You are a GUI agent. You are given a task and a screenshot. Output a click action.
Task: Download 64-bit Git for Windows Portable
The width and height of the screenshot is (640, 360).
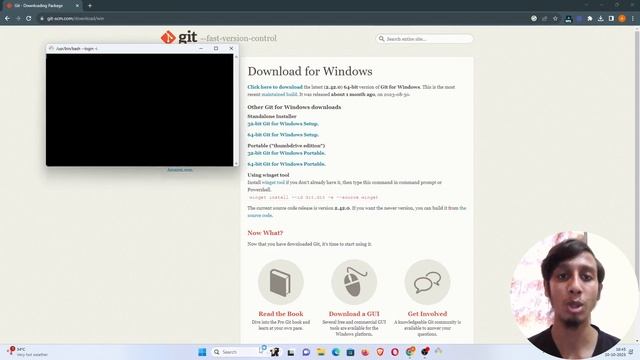coord(286,164)
